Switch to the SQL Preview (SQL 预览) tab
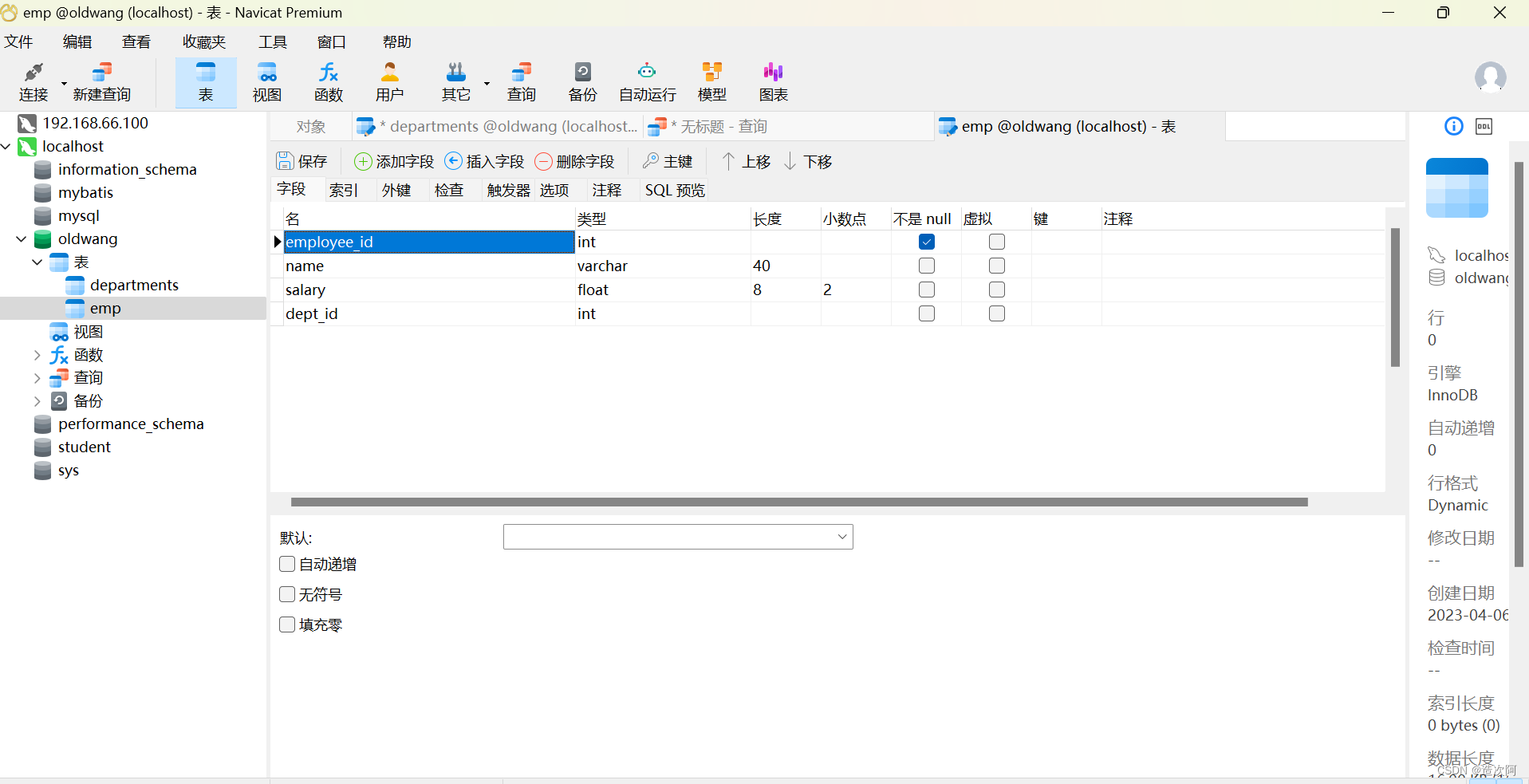Image resolution: width=1529 pixels, height=784 pixels. 676,190
